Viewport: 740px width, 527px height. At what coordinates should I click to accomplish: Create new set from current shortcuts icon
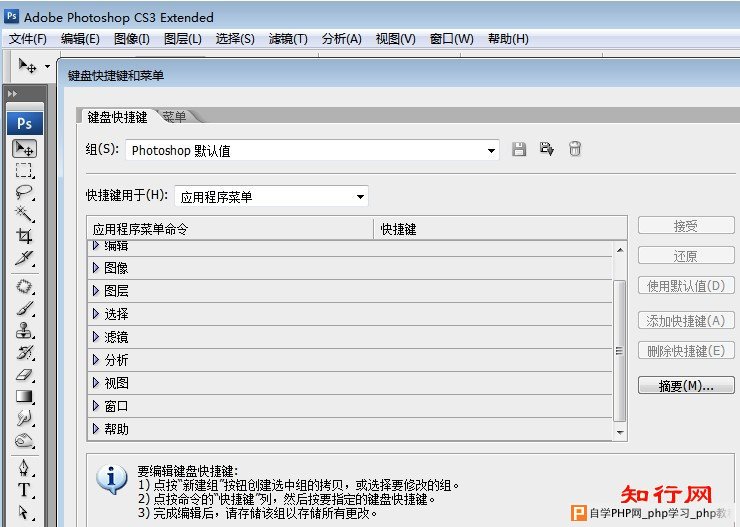[547, 149]
